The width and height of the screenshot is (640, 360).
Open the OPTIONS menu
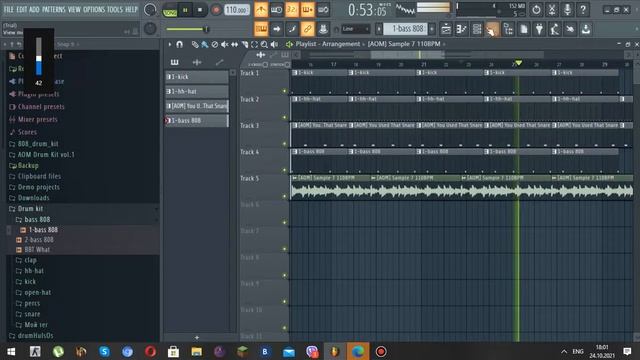click(94, 9)
